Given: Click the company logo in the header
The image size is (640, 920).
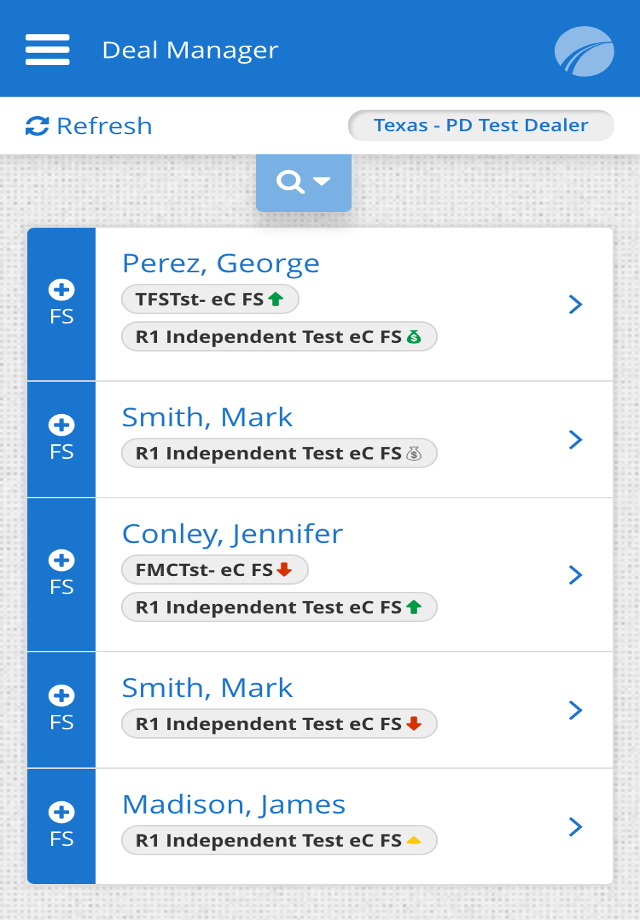Looking at the screenshot, I should tap(584, 51).
